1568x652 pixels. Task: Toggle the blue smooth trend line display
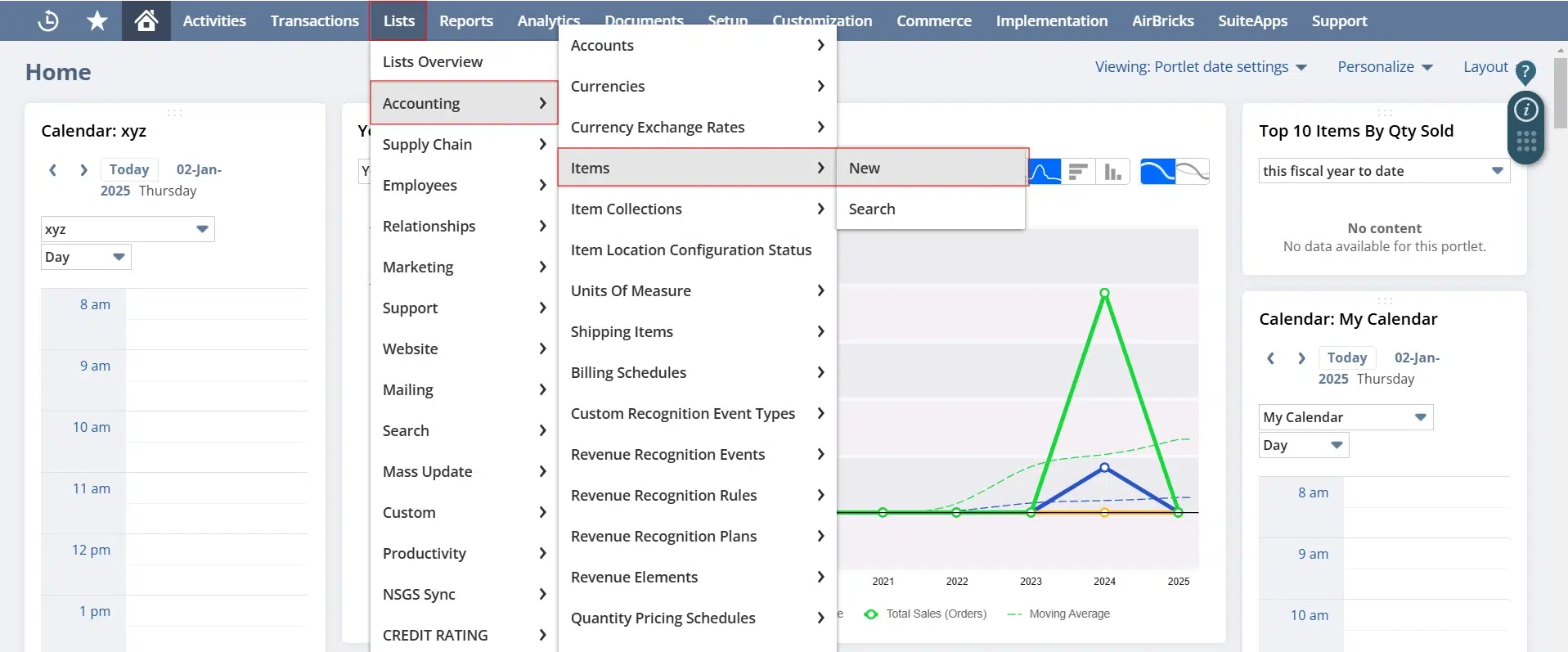(x=1157, y=172)
